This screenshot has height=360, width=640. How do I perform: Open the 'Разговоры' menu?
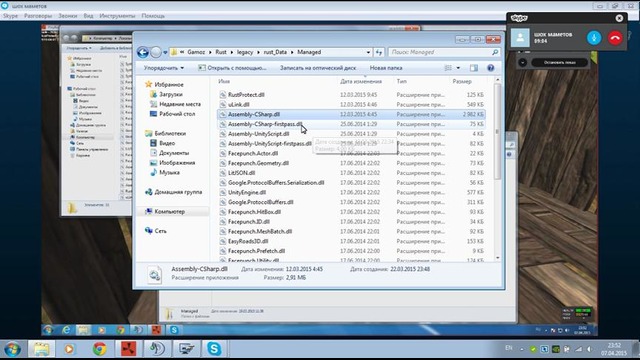pos(38,16)
